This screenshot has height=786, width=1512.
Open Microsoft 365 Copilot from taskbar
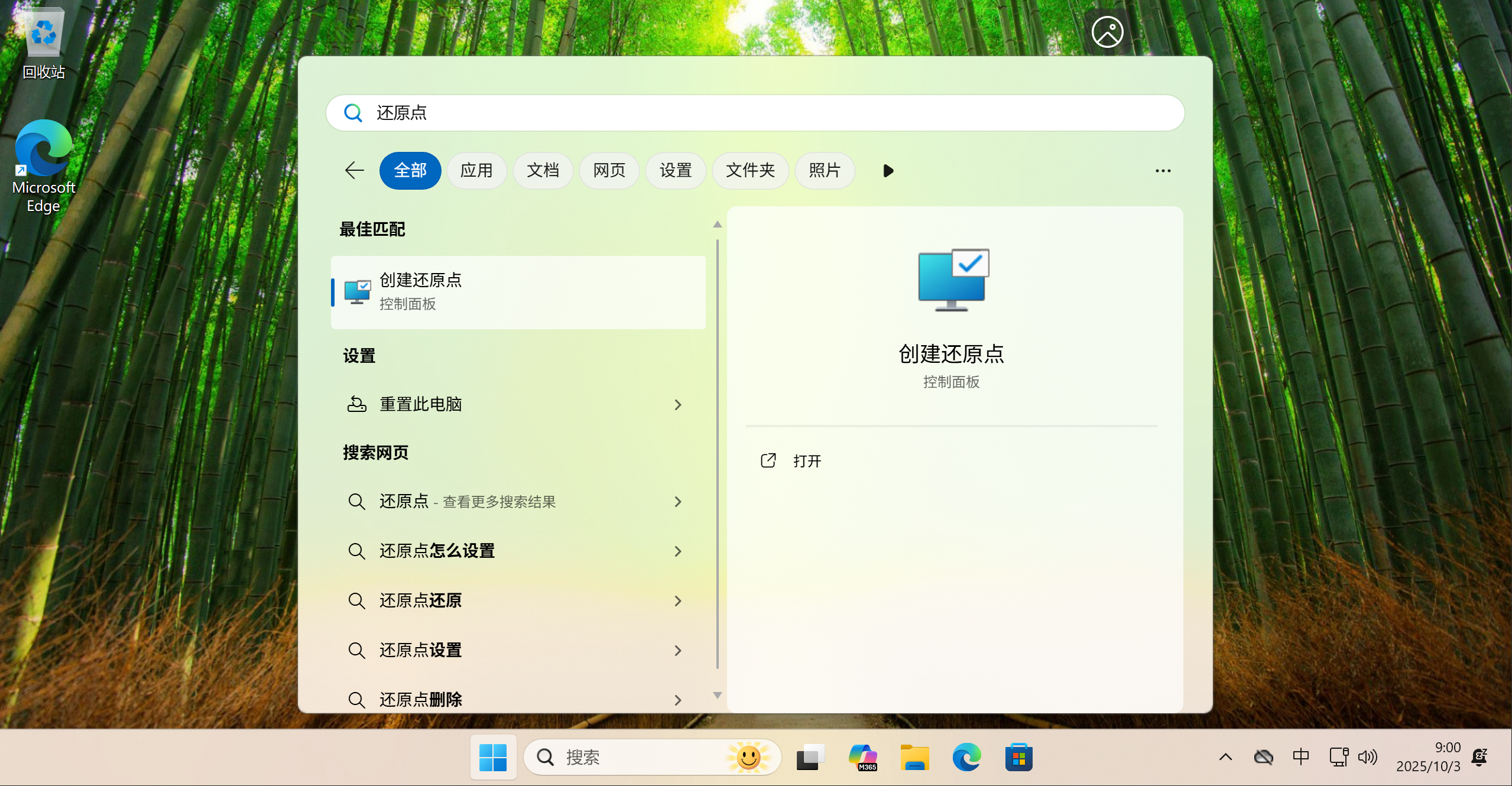[862, 757]
